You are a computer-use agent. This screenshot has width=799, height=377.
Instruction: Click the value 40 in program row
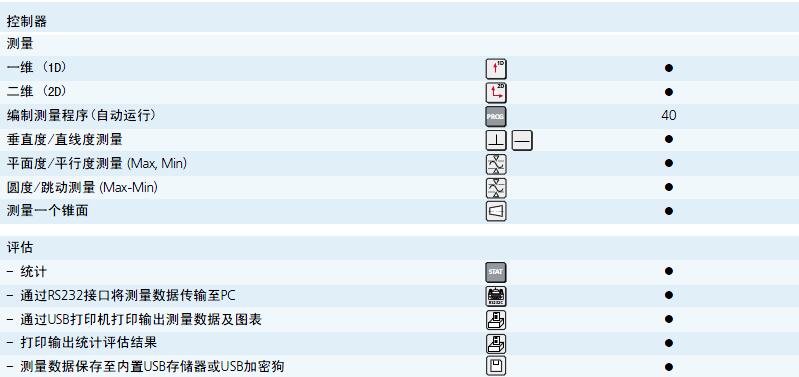[x=669, y=116]
